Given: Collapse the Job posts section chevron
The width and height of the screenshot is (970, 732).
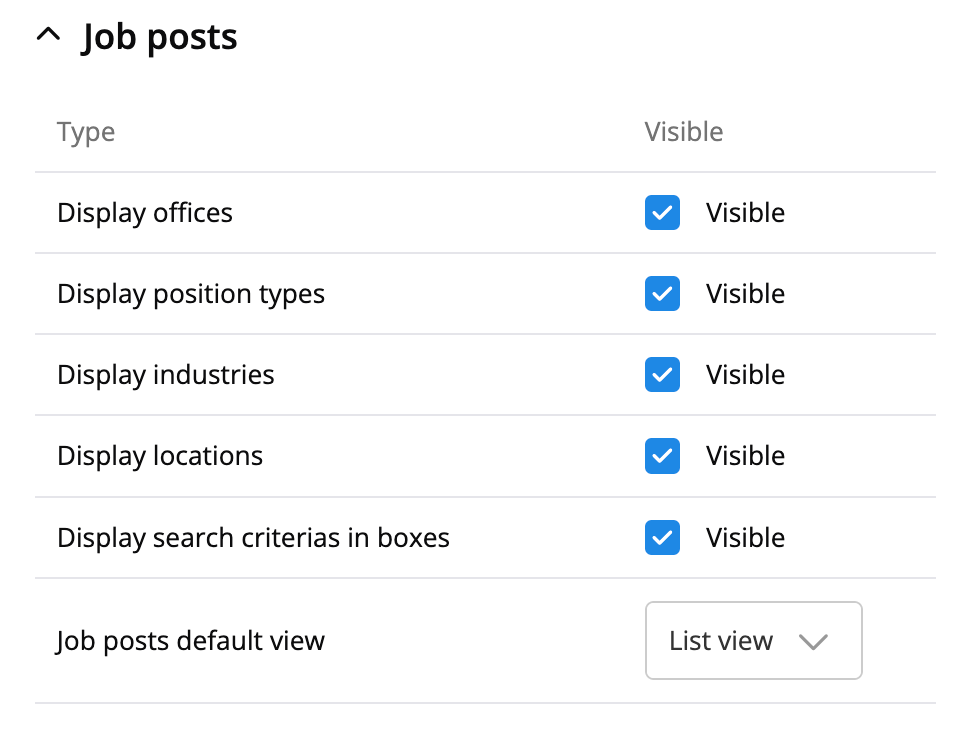Looking at the screenshot, I should coord(48,37).
